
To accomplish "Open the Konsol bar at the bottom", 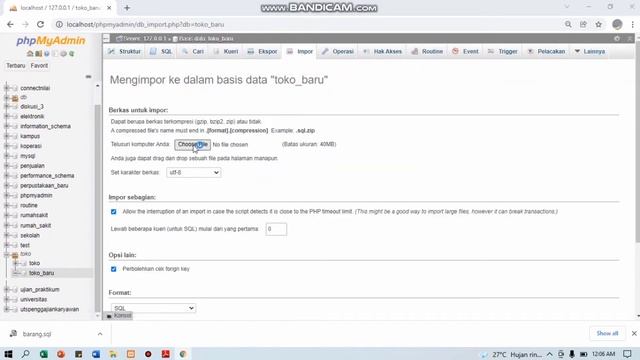I will [x=119, y=316].
